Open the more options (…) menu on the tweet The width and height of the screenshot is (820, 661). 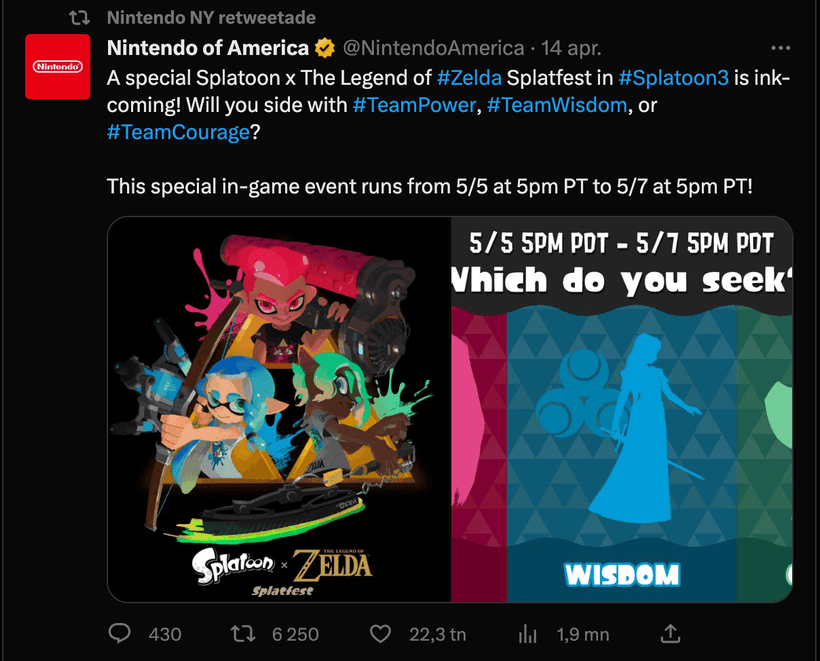click(781, 47)
